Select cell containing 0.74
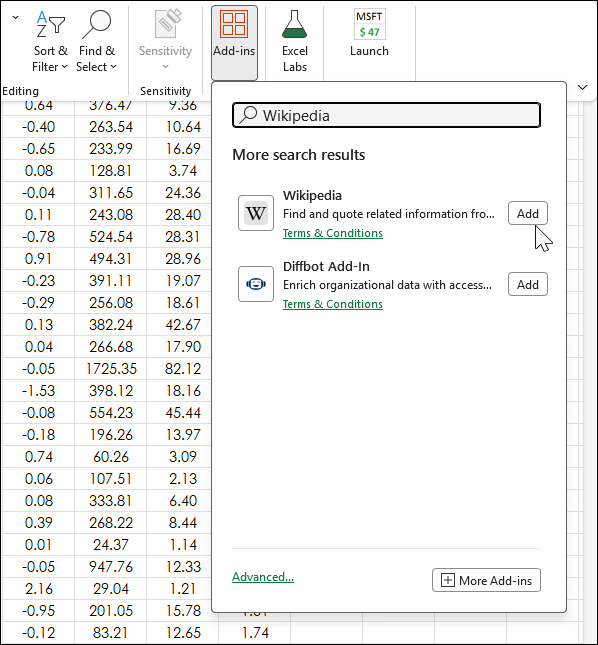598x645 pixels. click(x=38, y=457)
